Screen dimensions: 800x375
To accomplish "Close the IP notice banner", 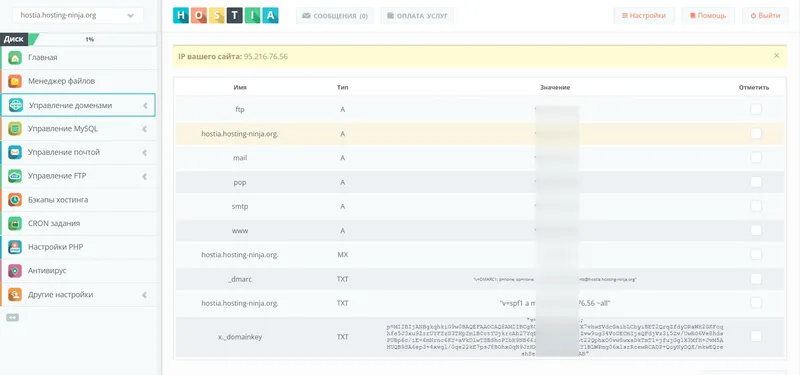I will coord(777,56).
